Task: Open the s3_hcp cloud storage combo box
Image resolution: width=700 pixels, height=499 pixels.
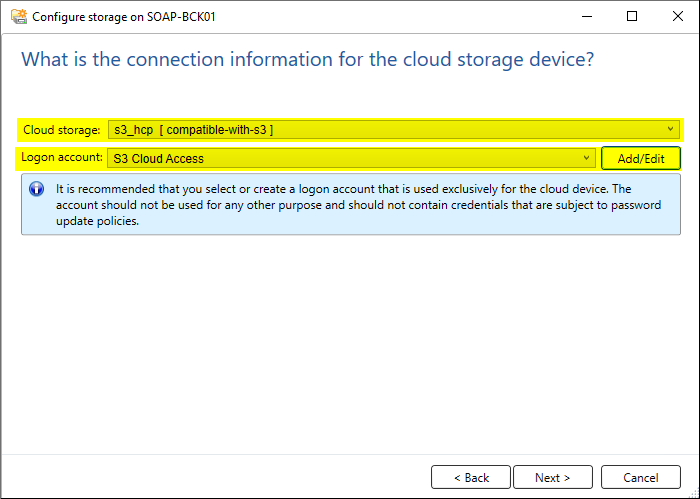Action: pyautogui.click(x=394, y=129)
